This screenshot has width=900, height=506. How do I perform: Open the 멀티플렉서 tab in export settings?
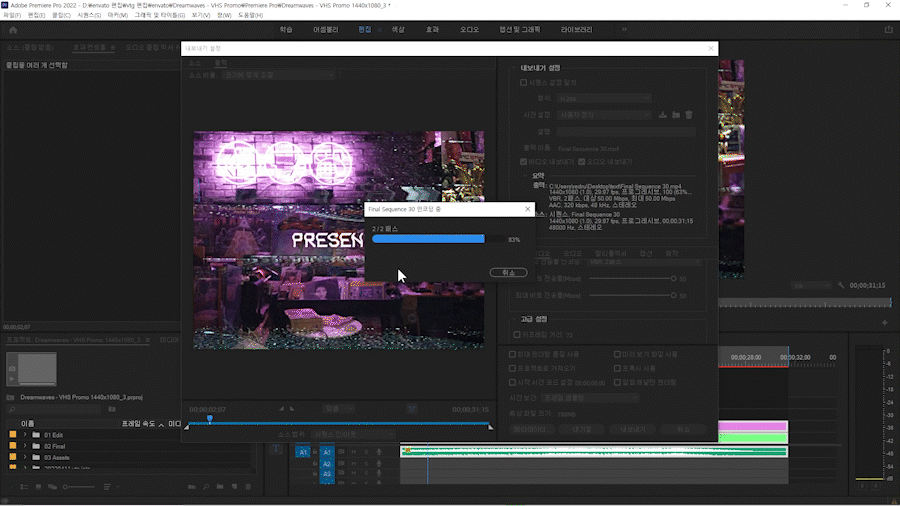[610, 253]
